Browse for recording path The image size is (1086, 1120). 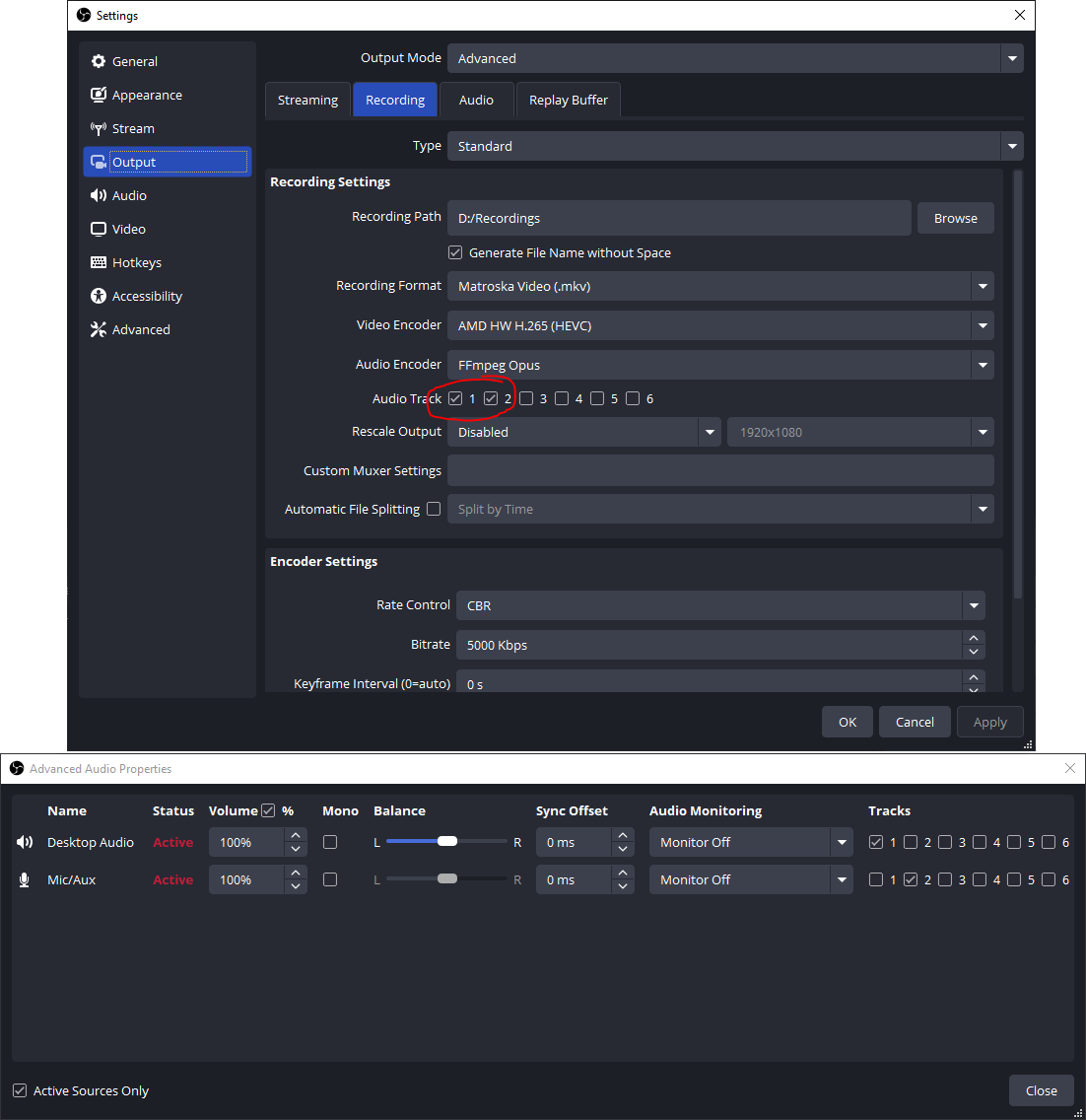pos(955,219)
